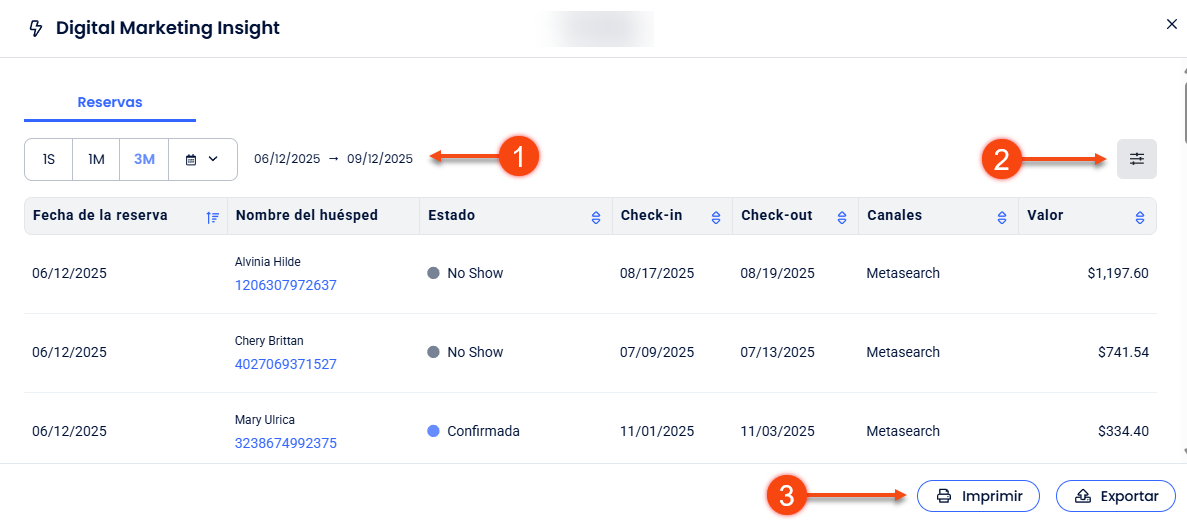Viewport: 1187px width, 527px height.
Task: Click the Exportar button
Action: 1115,496
